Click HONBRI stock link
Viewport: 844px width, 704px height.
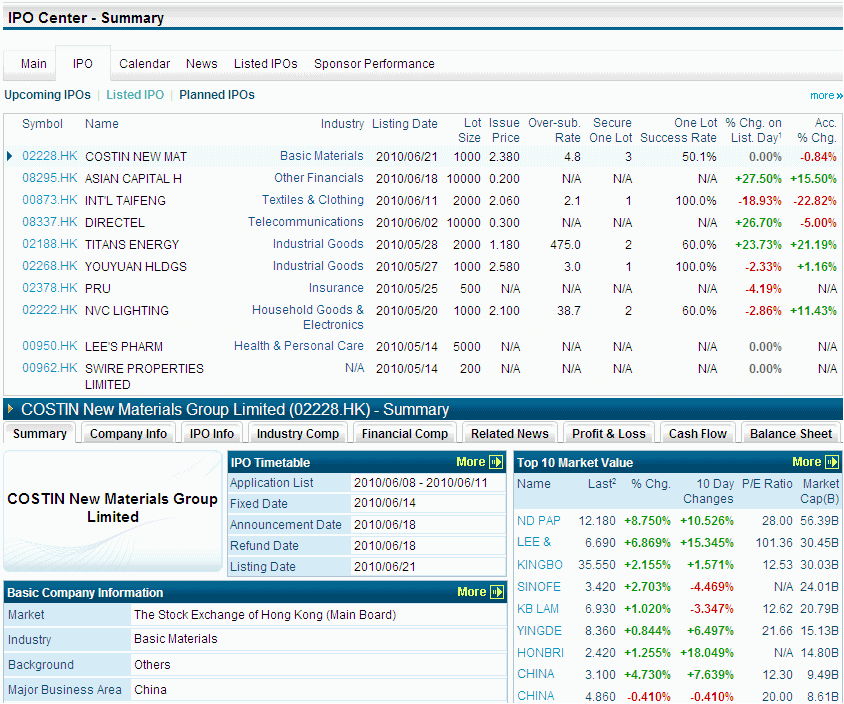pos(540,653)
